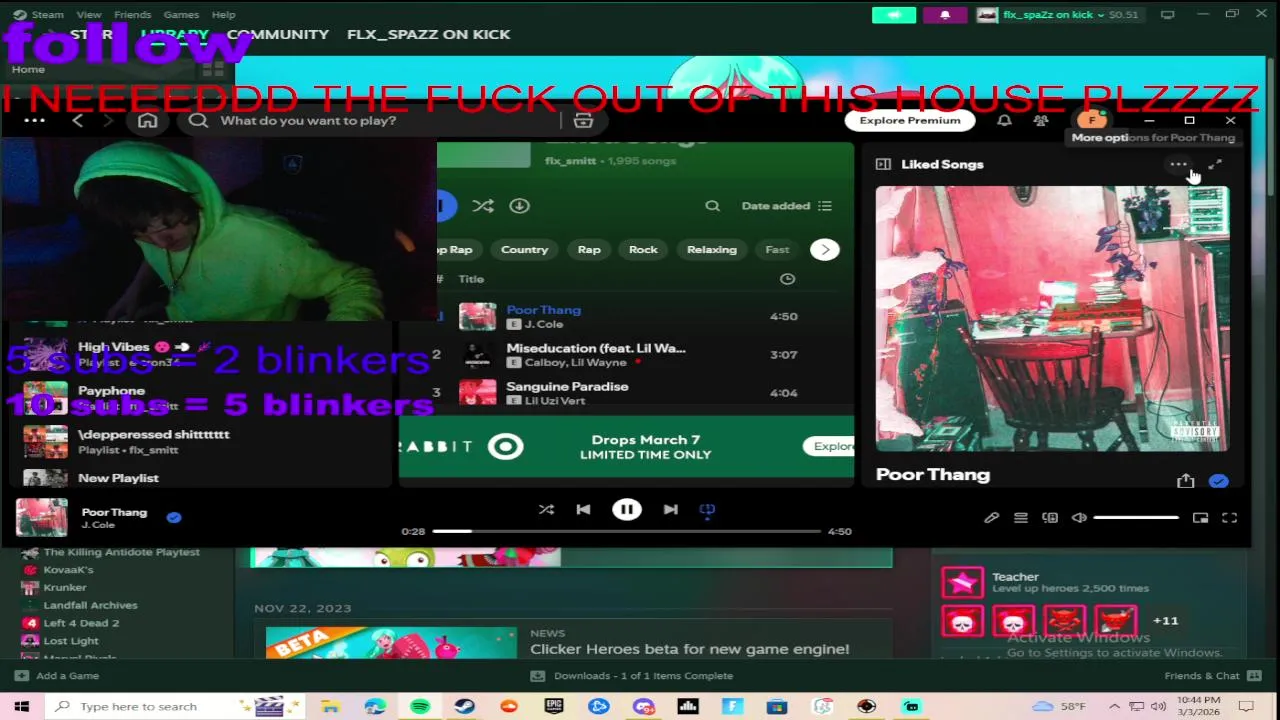Open Help menu in Steam
This screenshot has height=720, width=1280.
pos(224,15)
